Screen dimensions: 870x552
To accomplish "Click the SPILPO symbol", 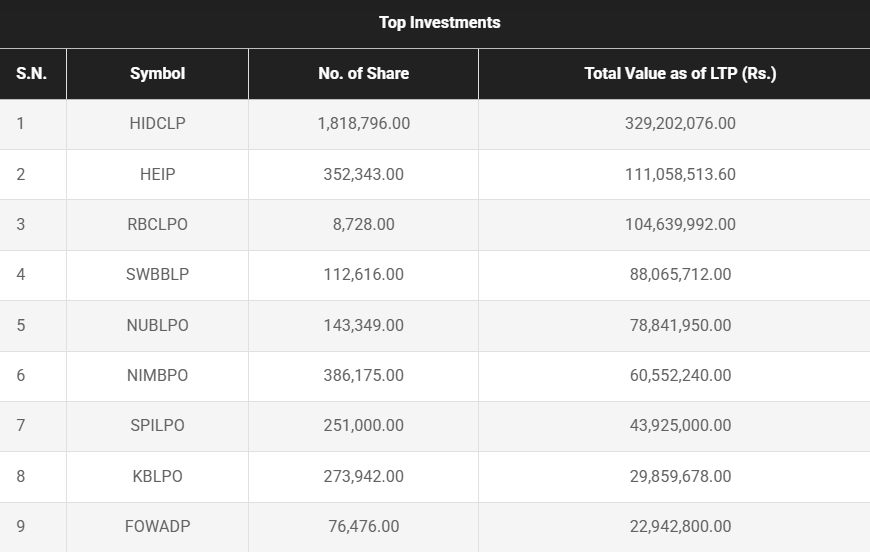I will (157, 425).
